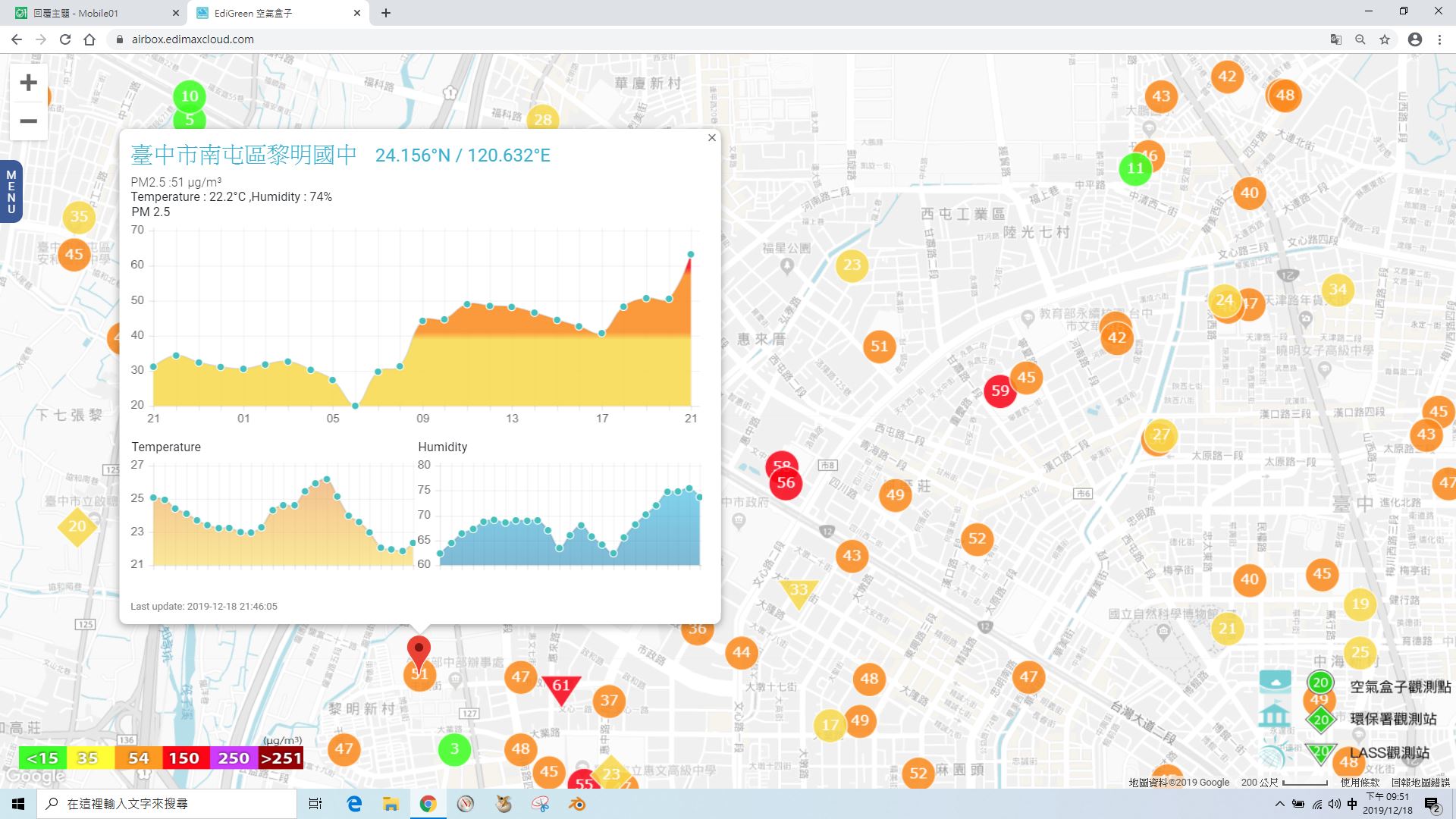This screenshot has width=1456, height=819.
Task: Click the orange 44 marker
Action: pos(741,651)
